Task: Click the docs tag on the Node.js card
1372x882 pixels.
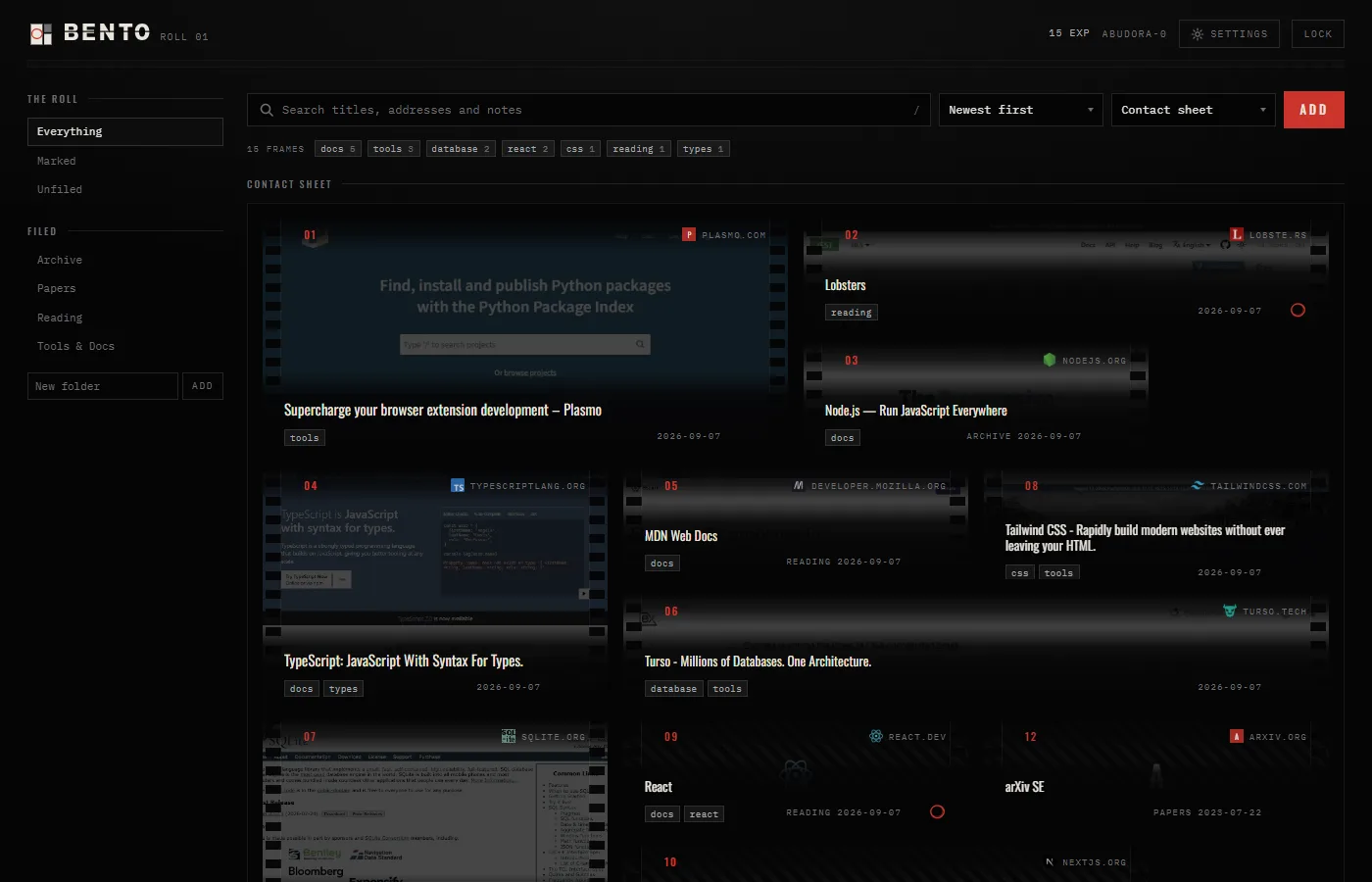Action: tap(843, 438)
